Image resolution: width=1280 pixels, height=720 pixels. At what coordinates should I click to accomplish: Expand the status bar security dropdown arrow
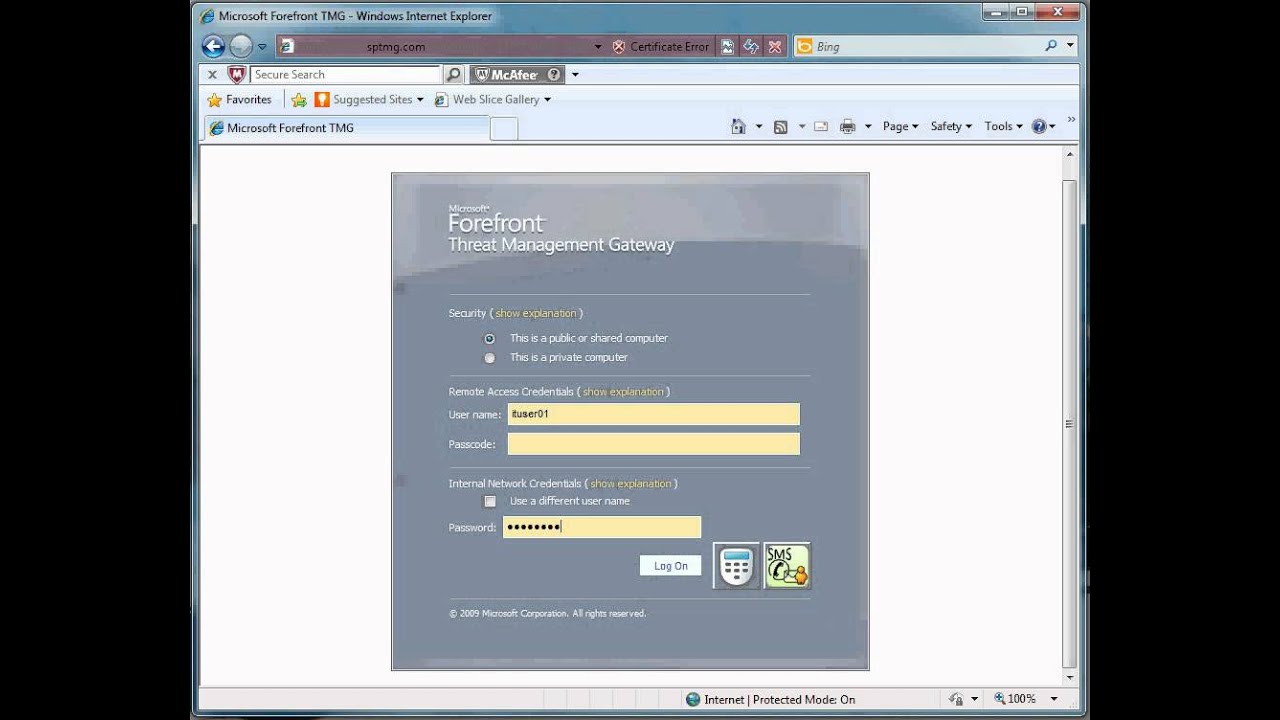975,699
